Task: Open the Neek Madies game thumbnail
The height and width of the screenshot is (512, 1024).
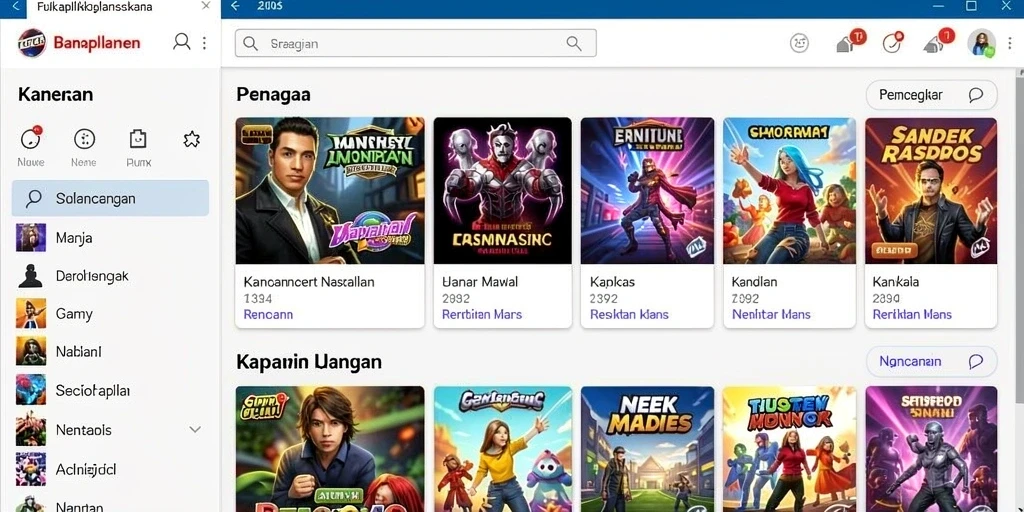Action: (647, 449)
